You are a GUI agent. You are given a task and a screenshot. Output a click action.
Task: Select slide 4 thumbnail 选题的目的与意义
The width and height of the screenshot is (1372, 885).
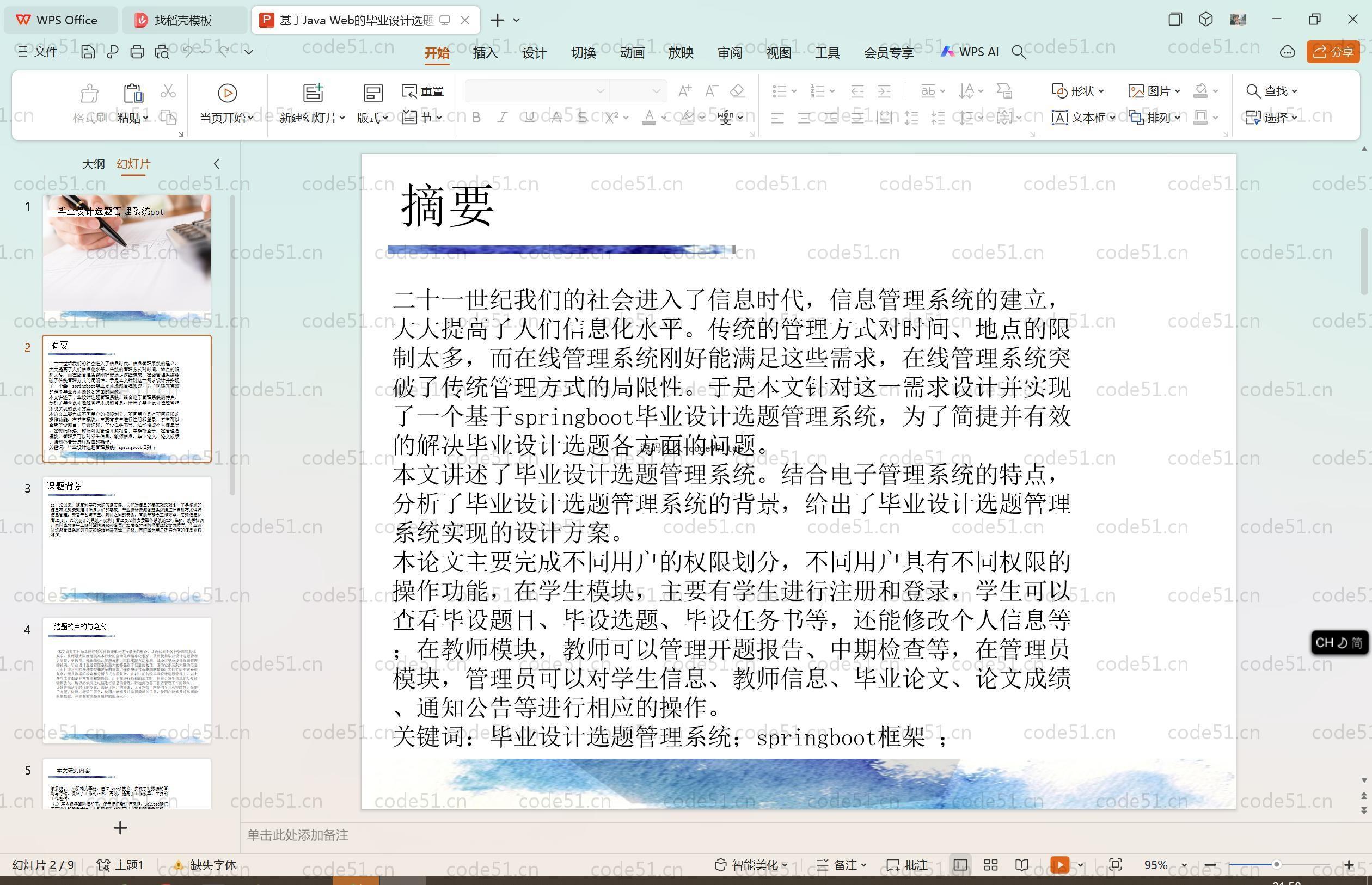tap(127, 680)
